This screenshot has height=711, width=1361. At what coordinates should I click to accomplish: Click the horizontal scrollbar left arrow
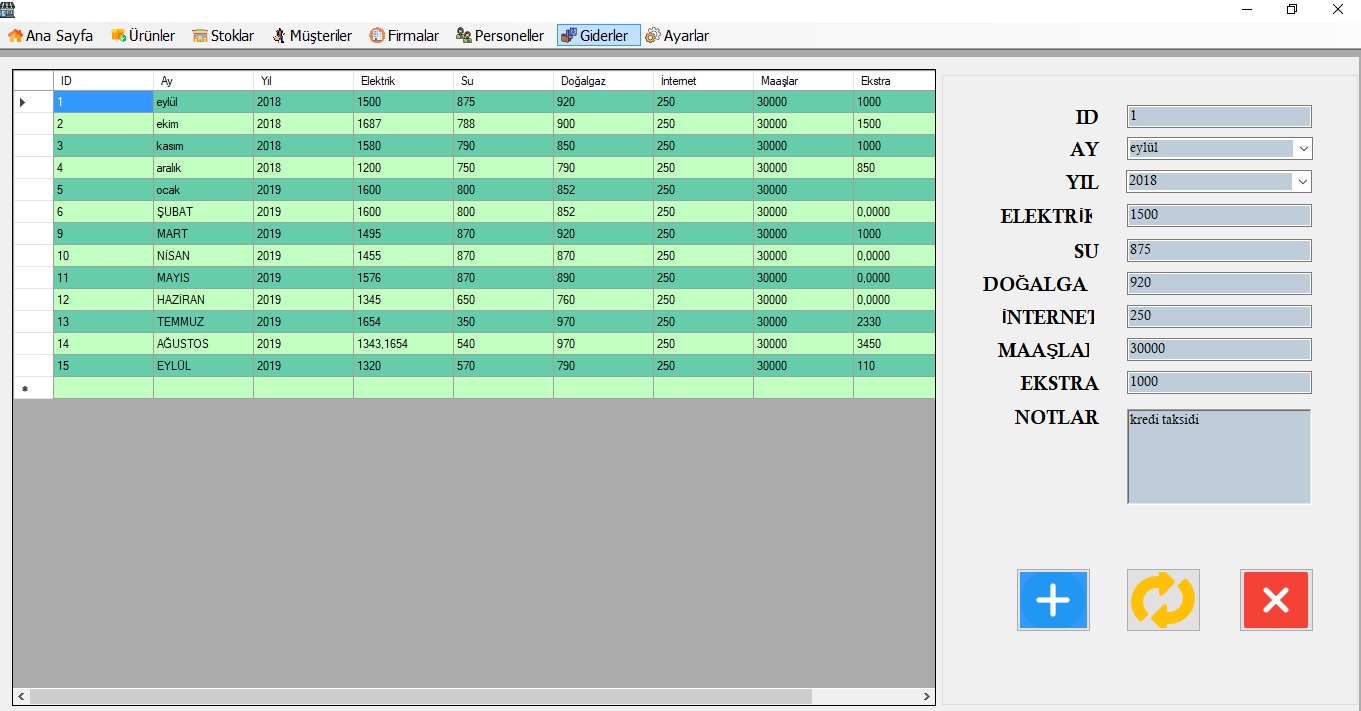point(21,696)
